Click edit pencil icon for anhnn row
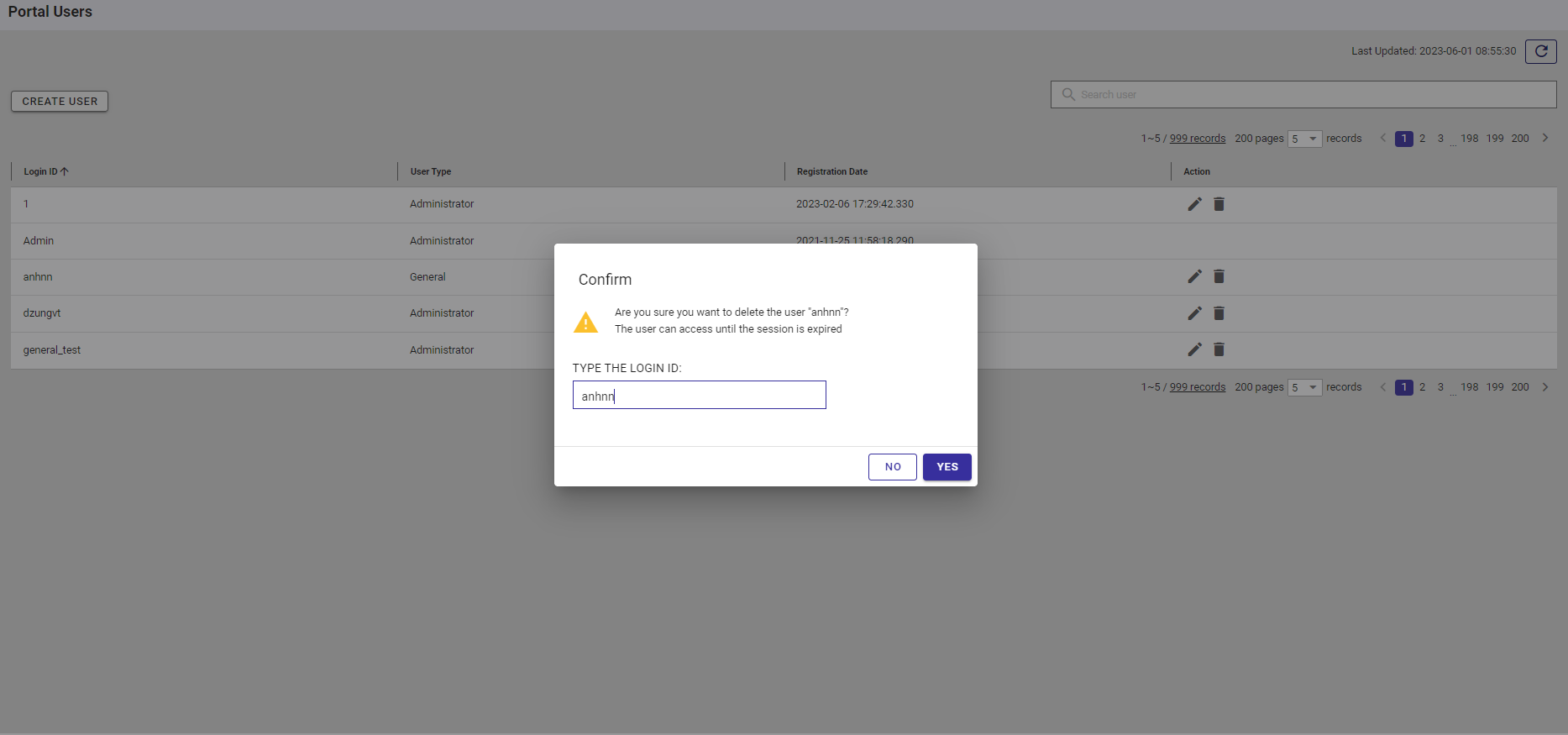This screenshot has width=1568, height=735. pos(1194,276)
